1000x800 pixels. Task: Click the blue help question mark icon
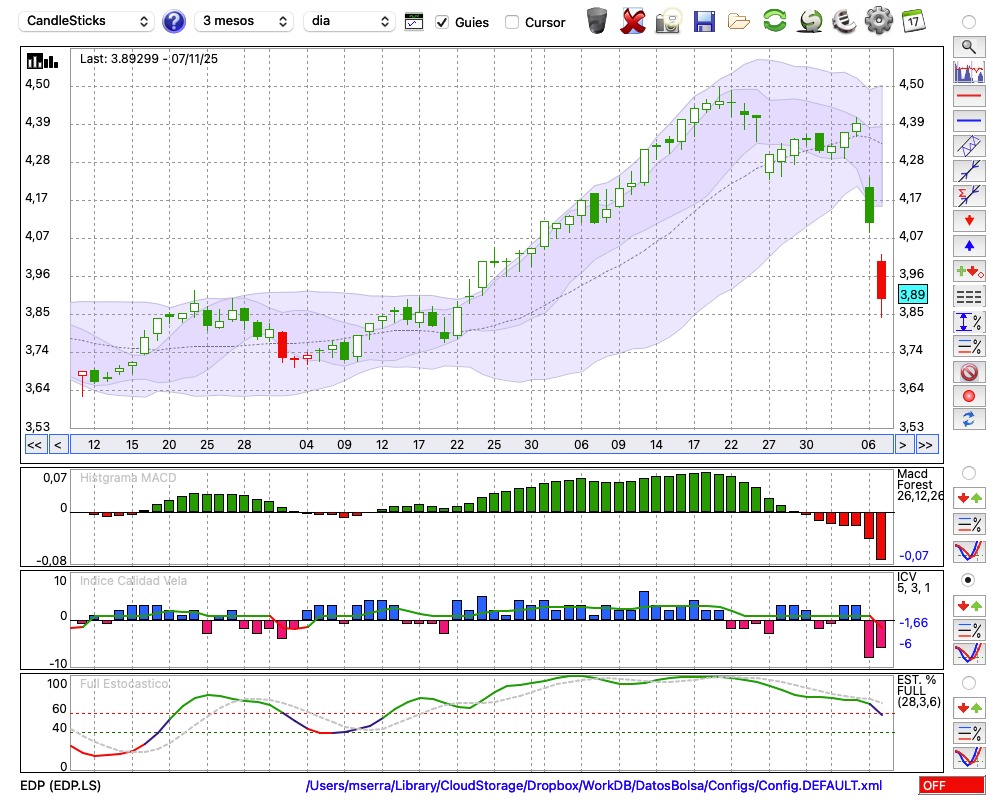(173, 21)
